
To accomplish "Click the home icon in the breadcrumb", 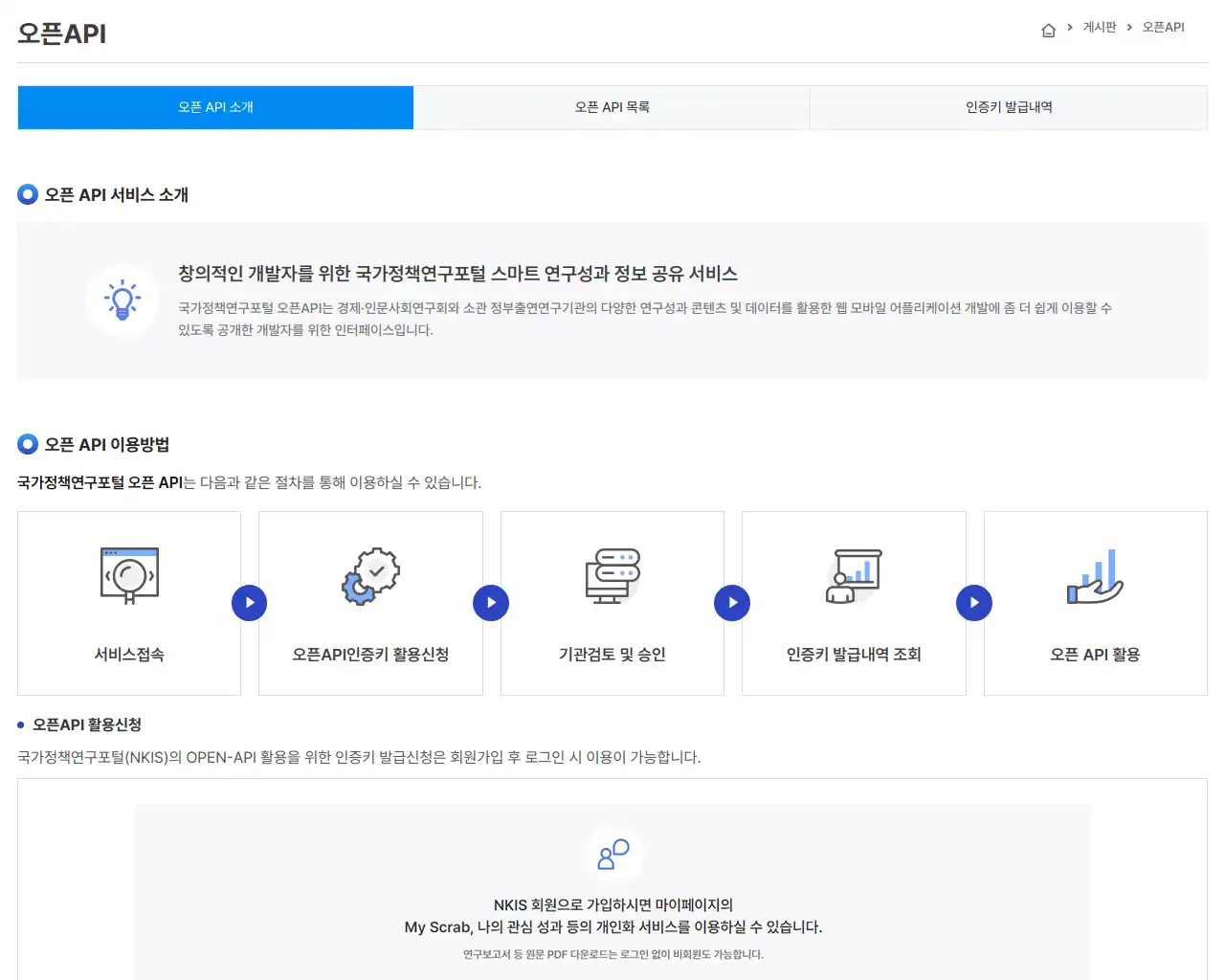I will point(1048,29).
